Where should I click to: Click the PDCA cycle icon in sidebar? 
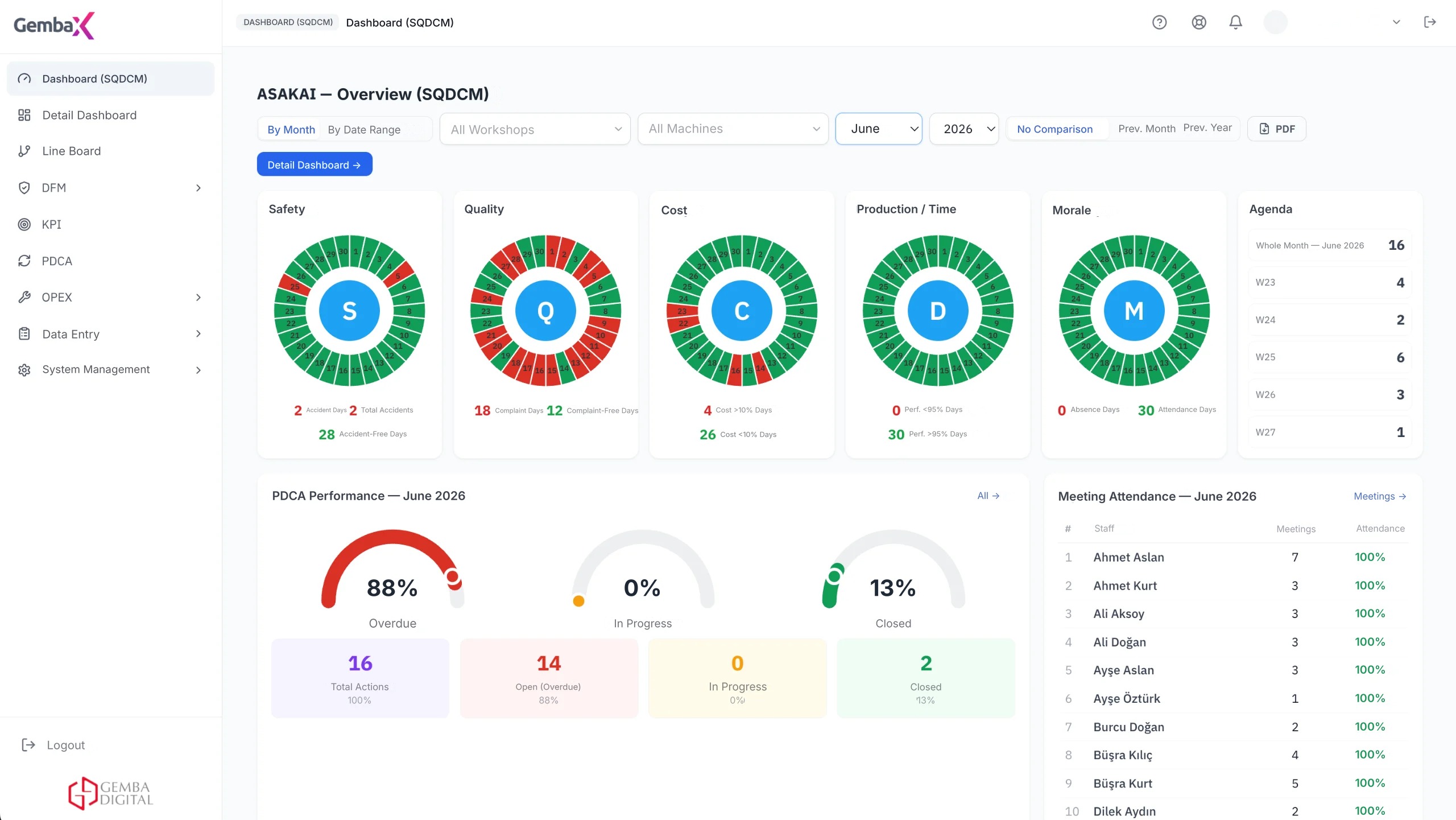24,261
